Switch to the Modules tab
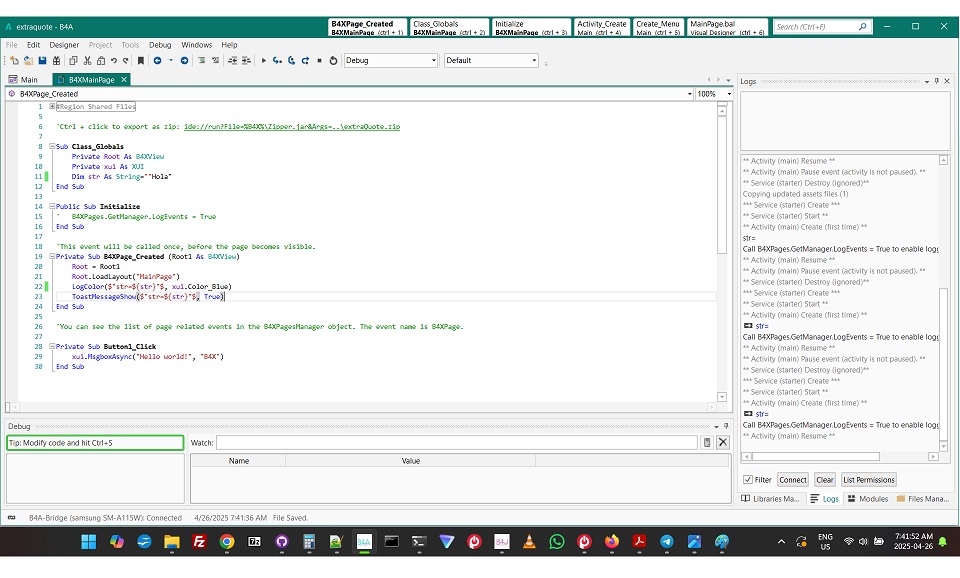 (x=874, y=499)
